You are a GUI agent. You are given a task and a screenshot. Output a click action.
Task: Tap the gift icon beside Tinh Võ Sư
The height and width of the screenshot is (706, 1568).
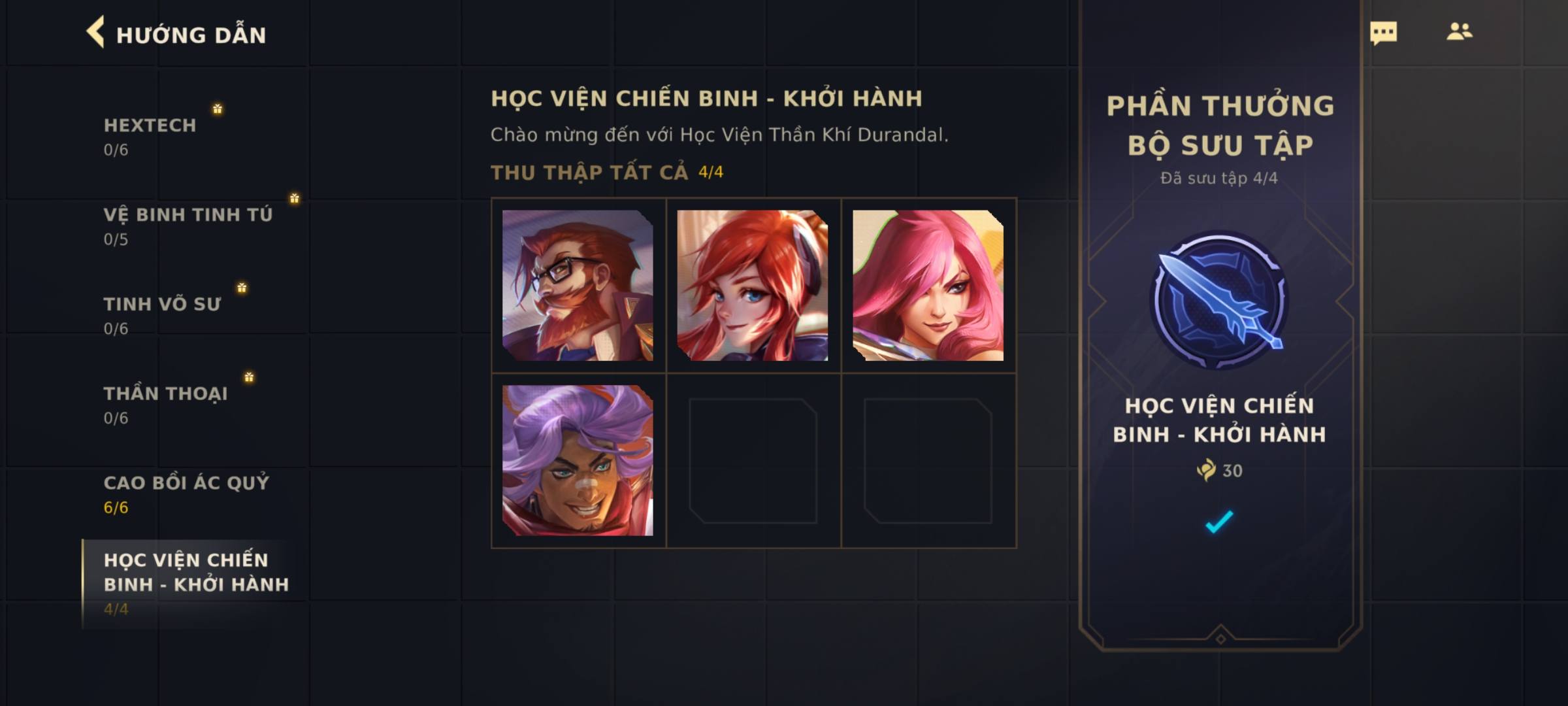click(242, 288)
